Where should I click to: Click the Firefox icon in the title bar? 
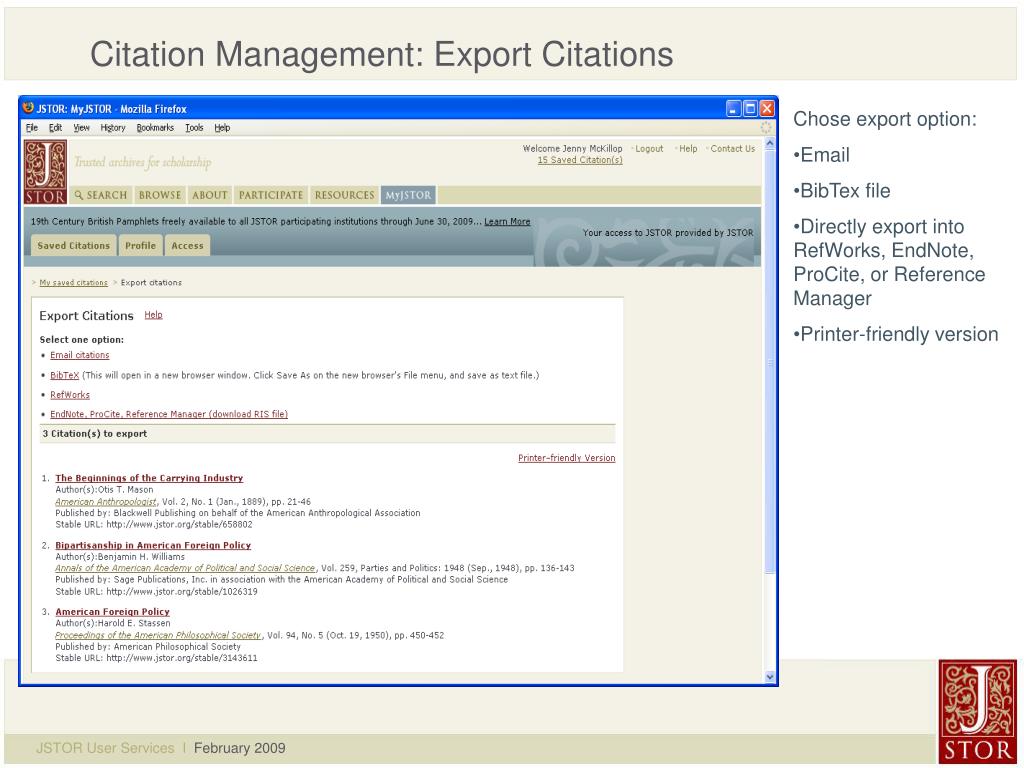pos(28,108)
